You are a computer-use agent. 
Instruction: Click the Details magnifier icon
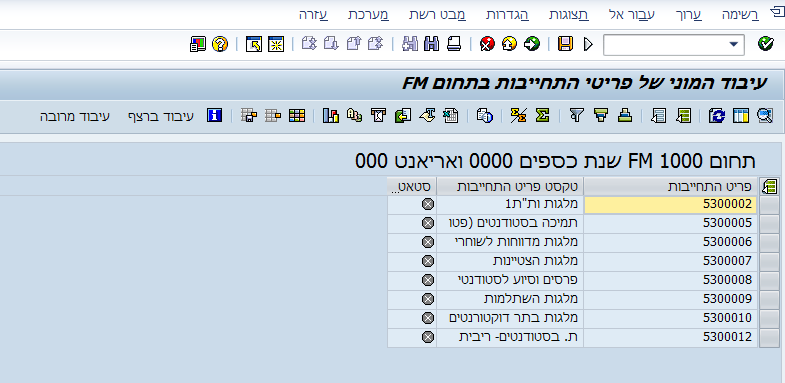pos(765,116)
